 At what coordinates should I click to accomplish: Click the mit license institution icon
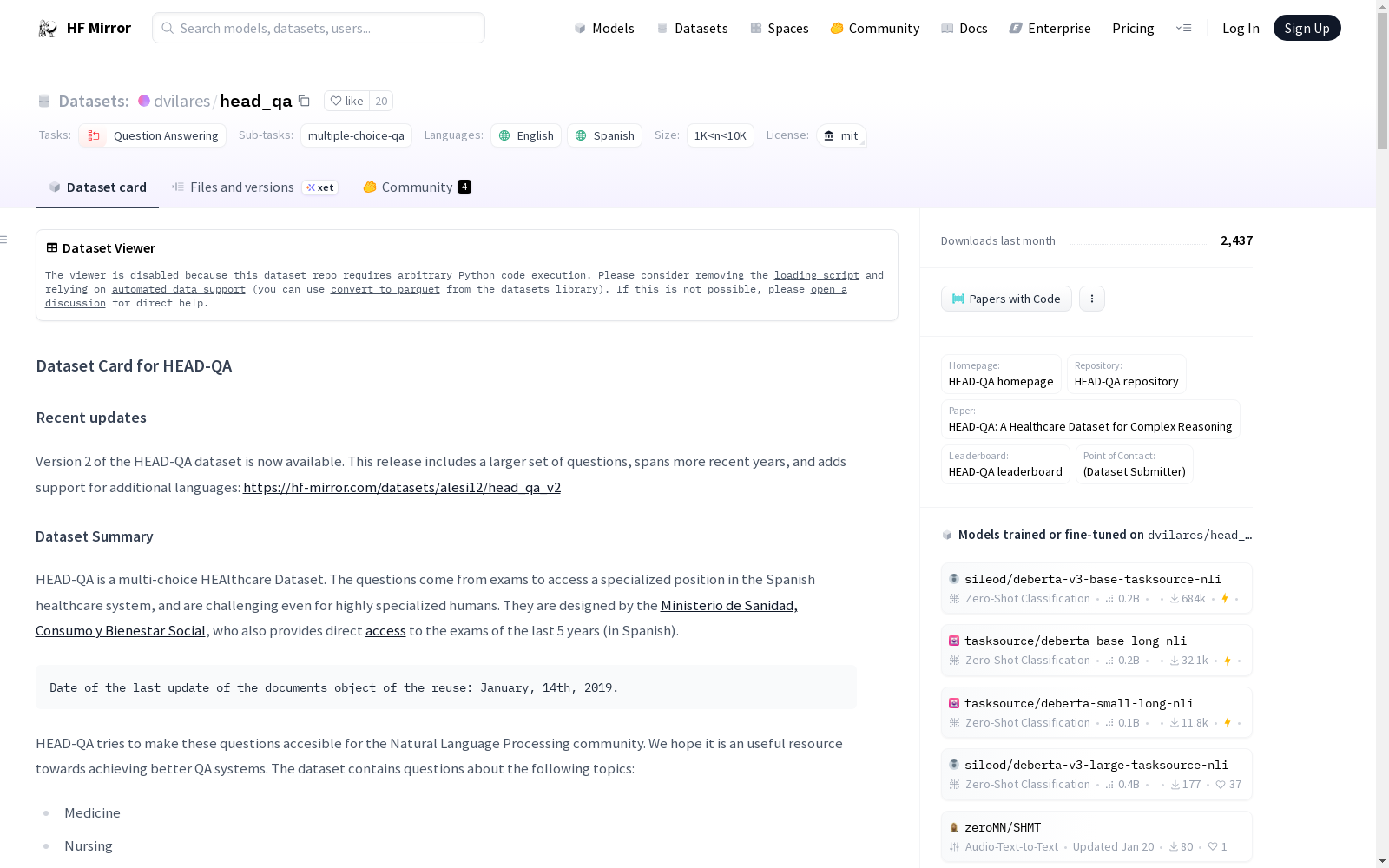pyautogui.click(x=831, y=135)
